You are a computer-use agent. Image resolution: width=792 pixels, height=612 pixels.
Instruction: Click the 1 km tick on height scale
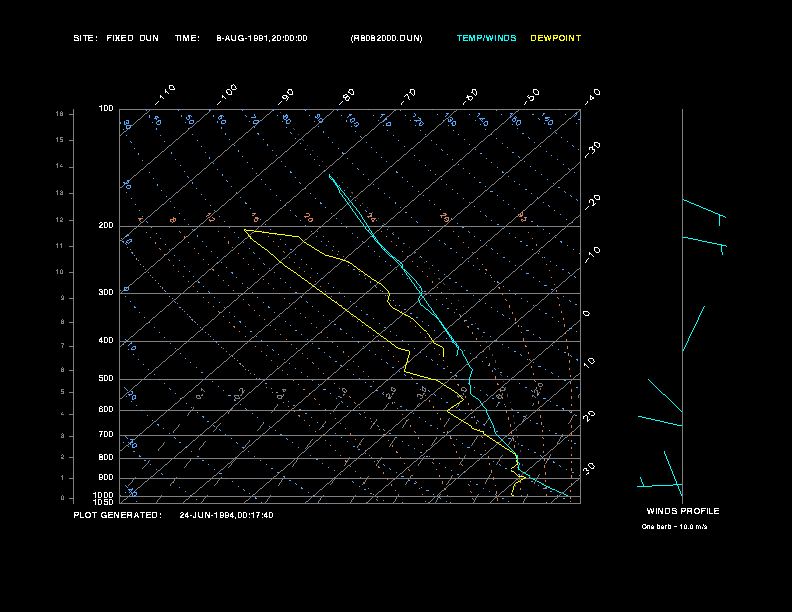[63, 478]
